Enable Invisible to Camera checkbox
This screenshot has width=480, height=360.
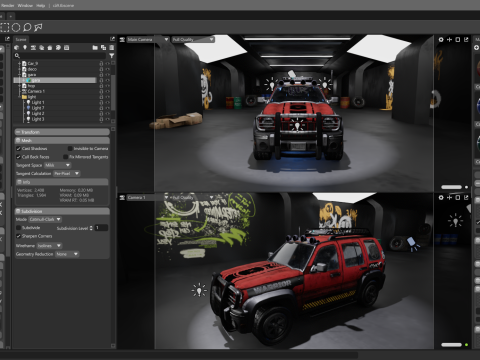(70, 148)
